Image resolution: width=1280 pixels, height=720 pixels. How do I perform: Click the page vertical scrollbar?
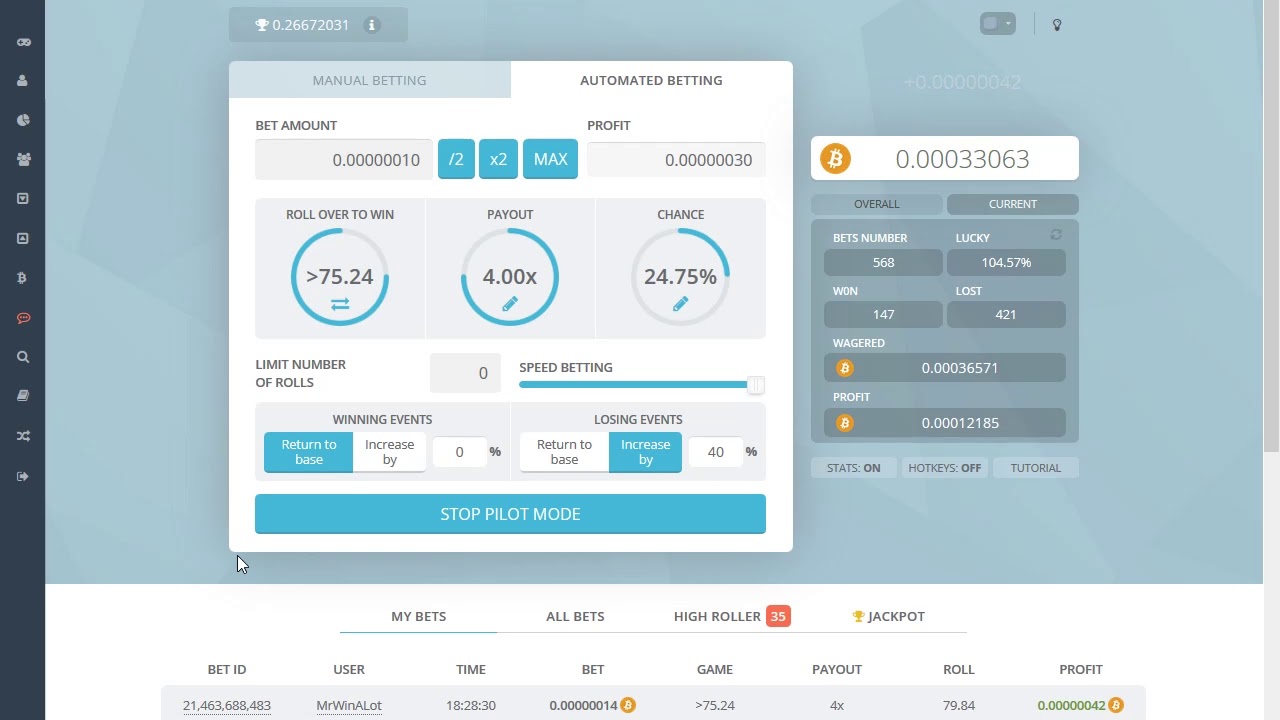coord(1272,225)
